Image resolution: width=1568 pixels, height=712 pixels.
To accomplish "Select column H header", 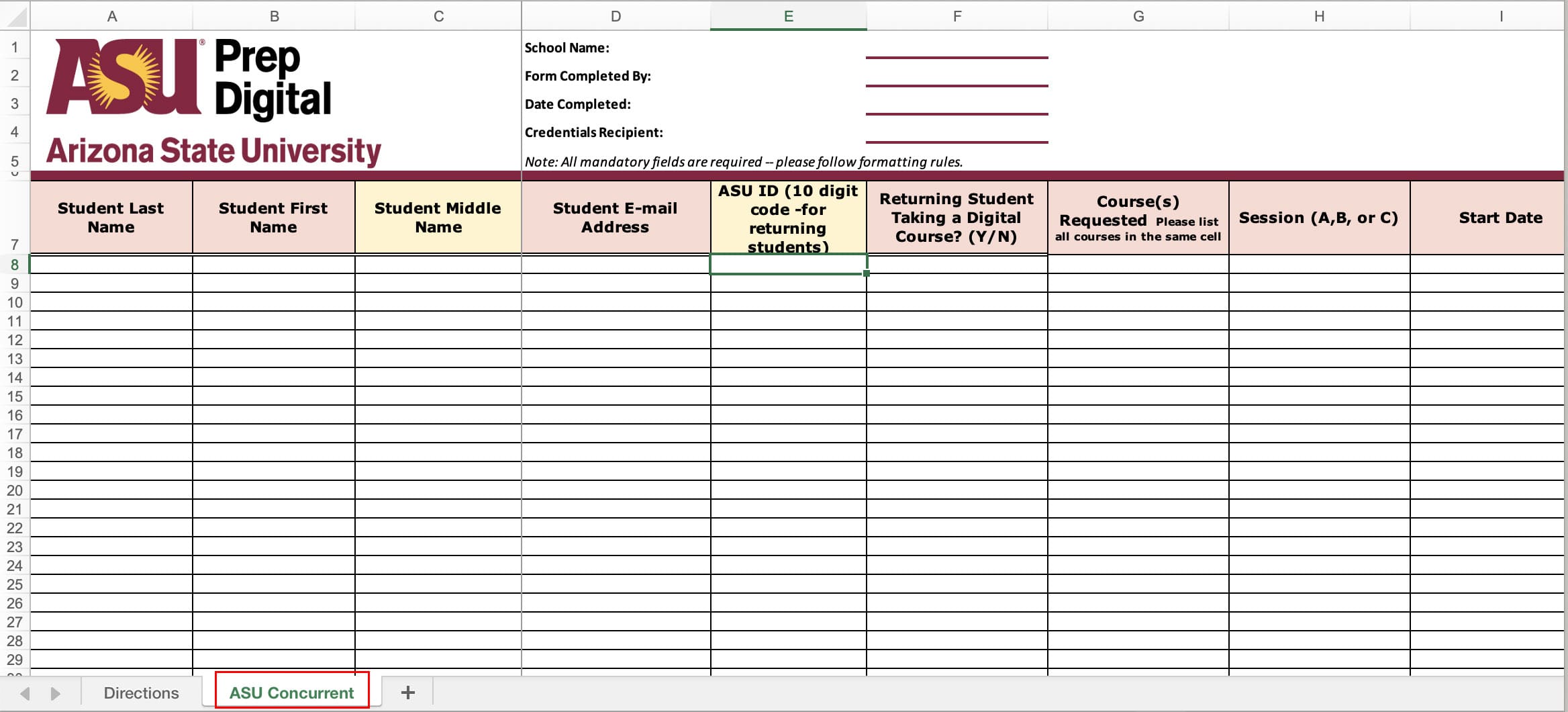I will [x=1320, y=16].
